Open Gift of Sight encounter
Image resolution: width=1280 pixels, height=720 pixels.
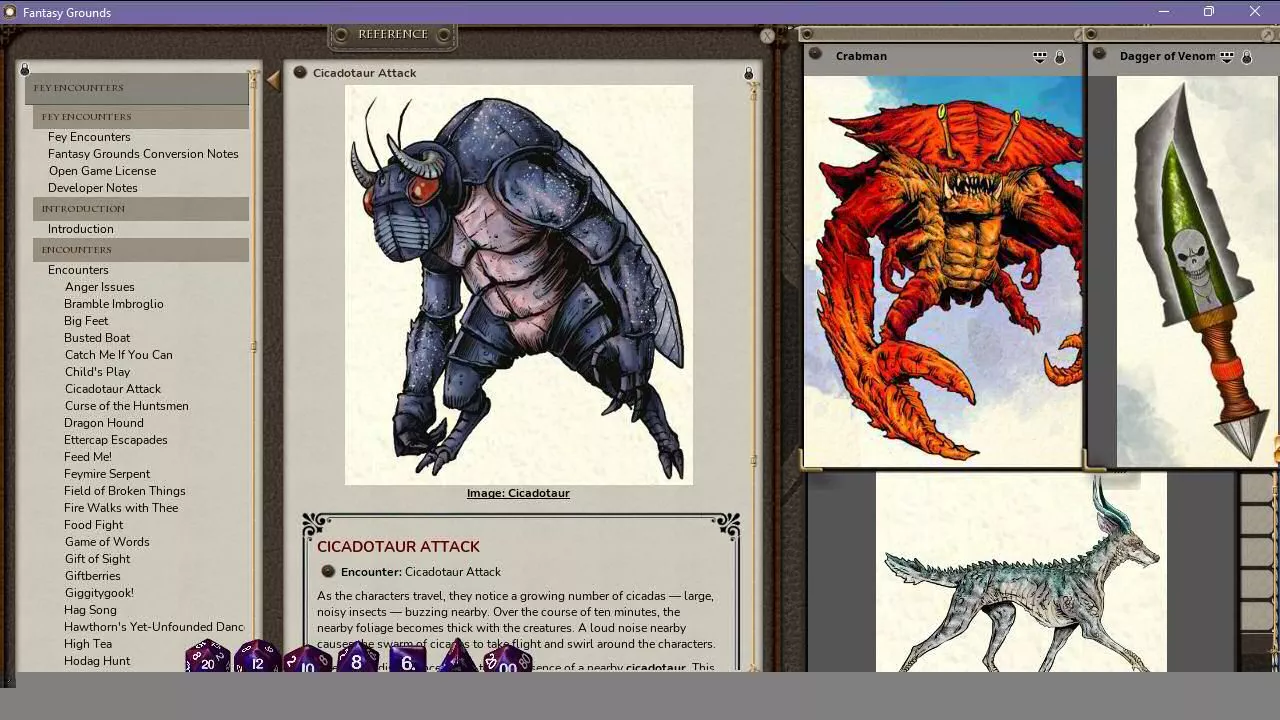pos(97,559)
